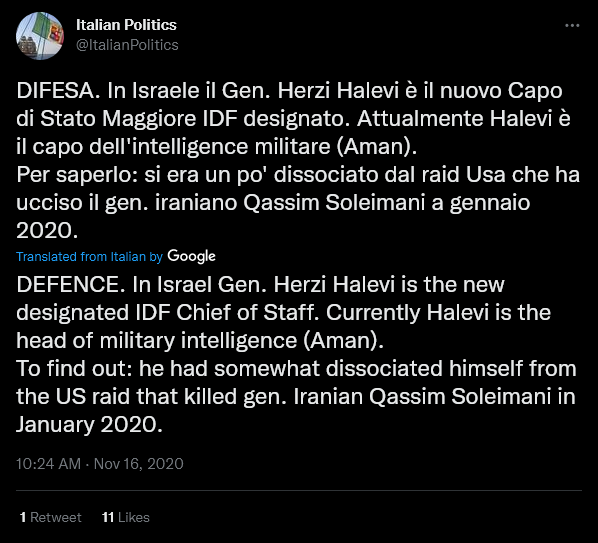The image size is (598, 543).
Task: Click the Nov 16, 2020 date
Action: pos(138,464)
